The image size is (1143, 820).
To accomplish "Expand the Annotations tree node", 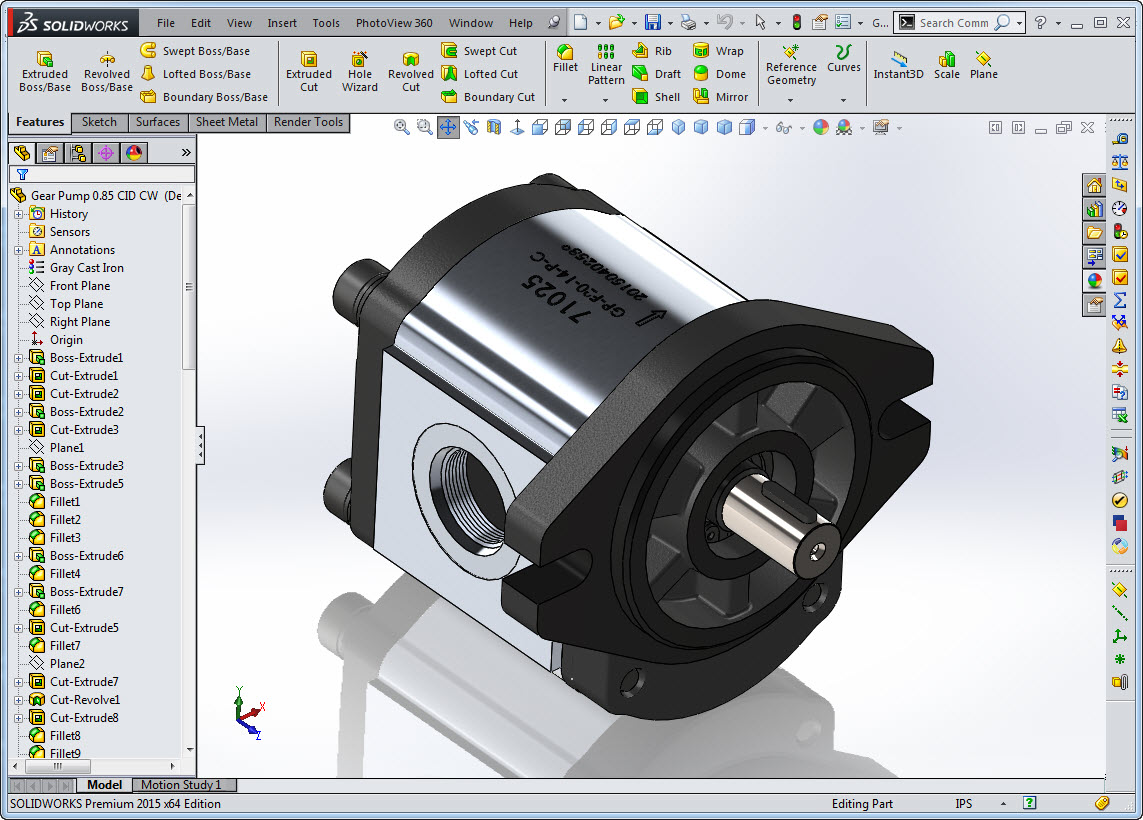I will 18,250.
